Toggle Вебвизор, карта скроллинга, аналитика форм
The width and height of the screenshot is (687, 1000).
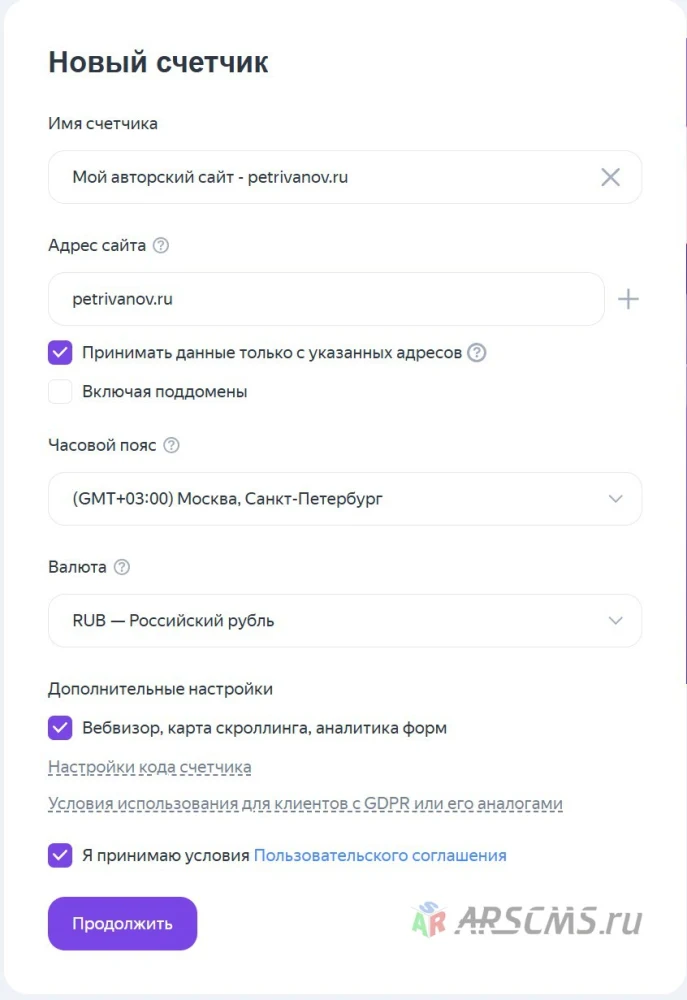click(x=60, y=728)
